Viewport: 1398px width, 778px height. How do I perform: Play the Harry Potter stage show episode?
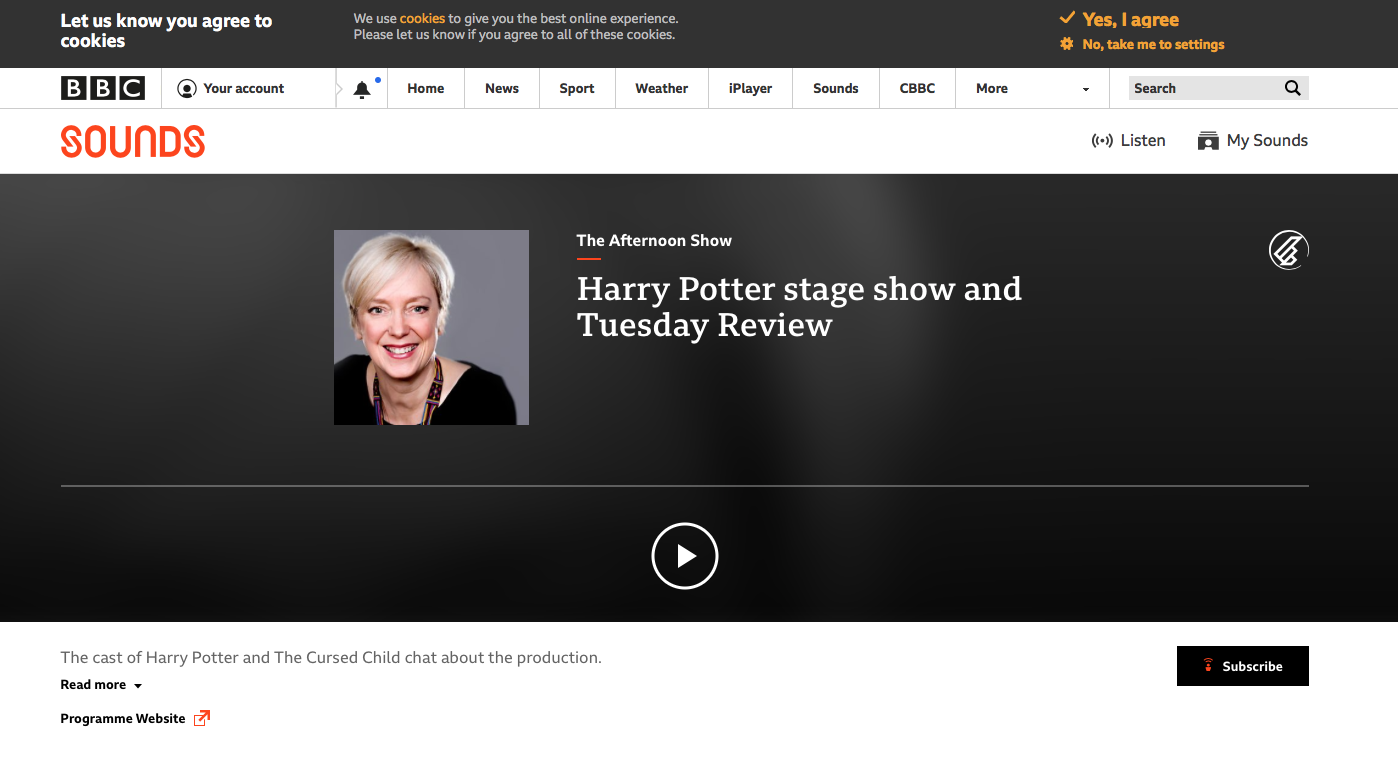(x=685, y=556)
